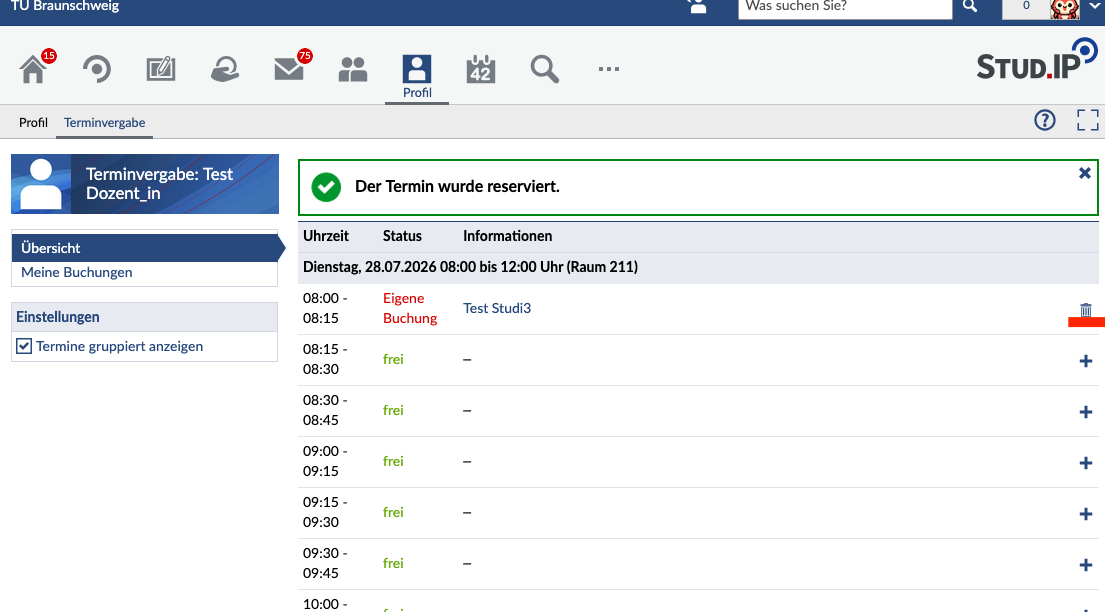Open the user avatar dropdown arrow
The height and width of the screenshot is (612, 1105).
tap(1094, 6)
